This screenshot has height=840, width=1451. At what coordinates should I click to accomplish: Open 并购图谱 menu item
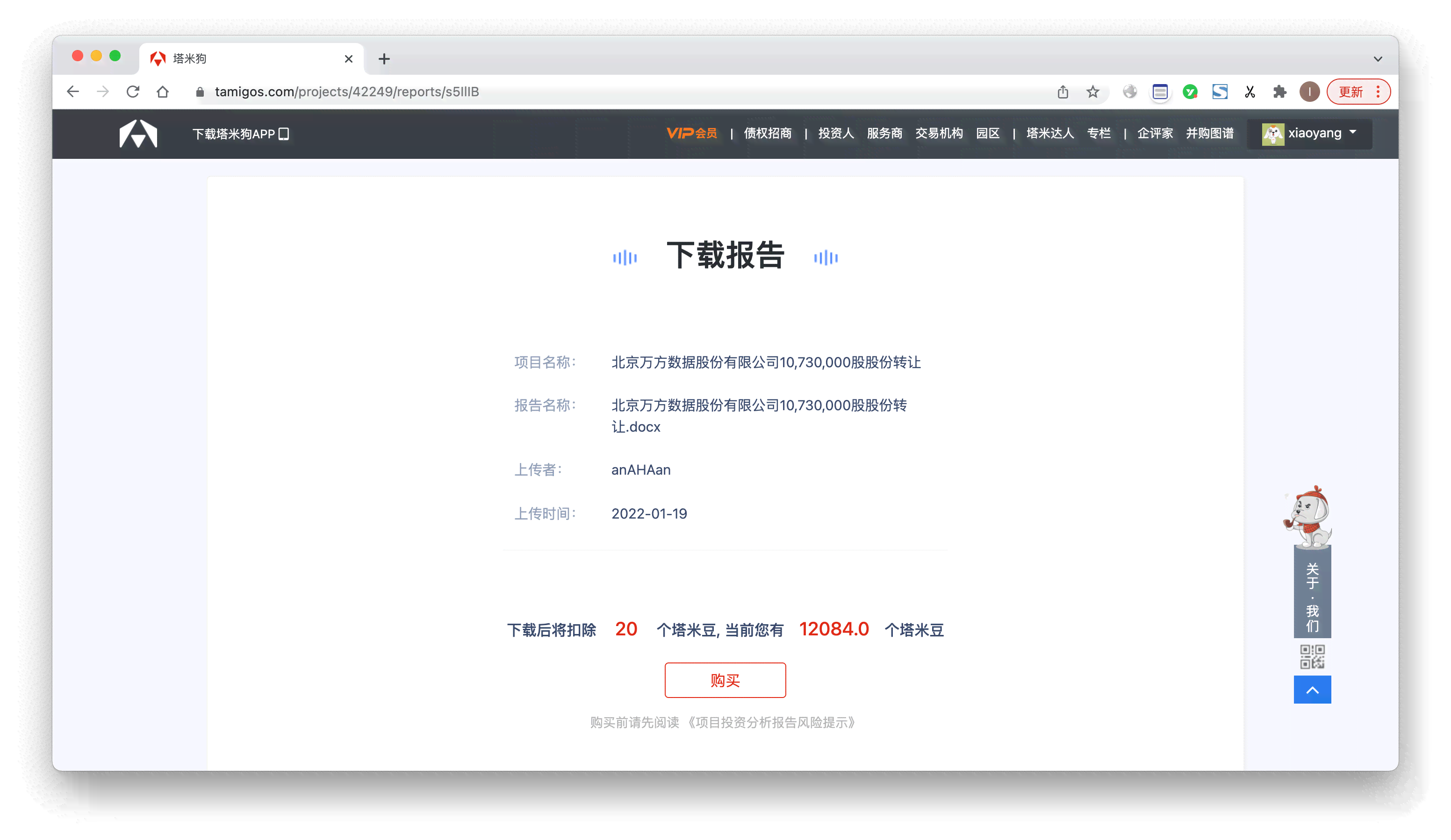(x=1210, y=134)
